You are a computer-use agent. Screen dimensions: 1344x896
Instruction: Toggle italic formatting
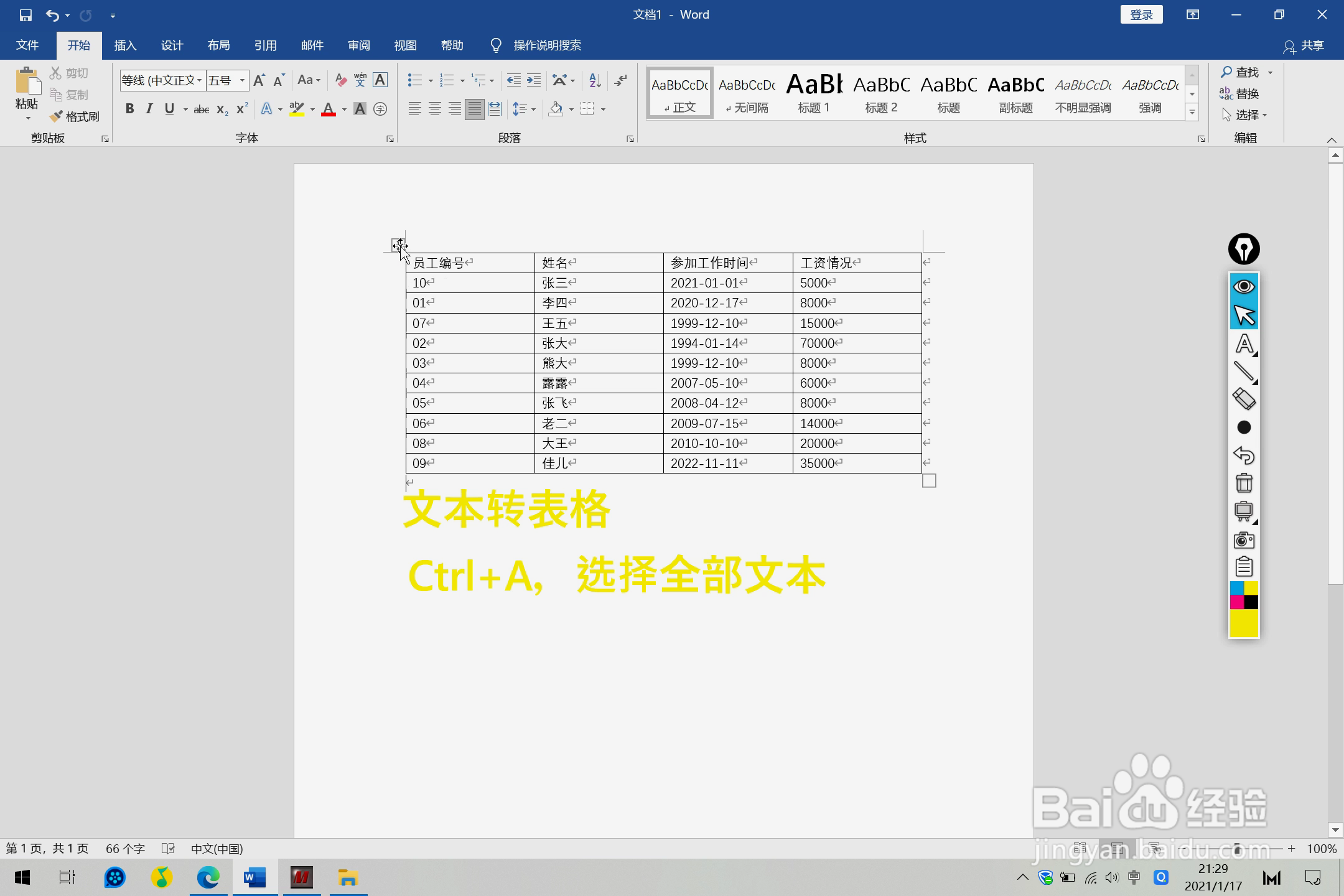tap(149, 109)
